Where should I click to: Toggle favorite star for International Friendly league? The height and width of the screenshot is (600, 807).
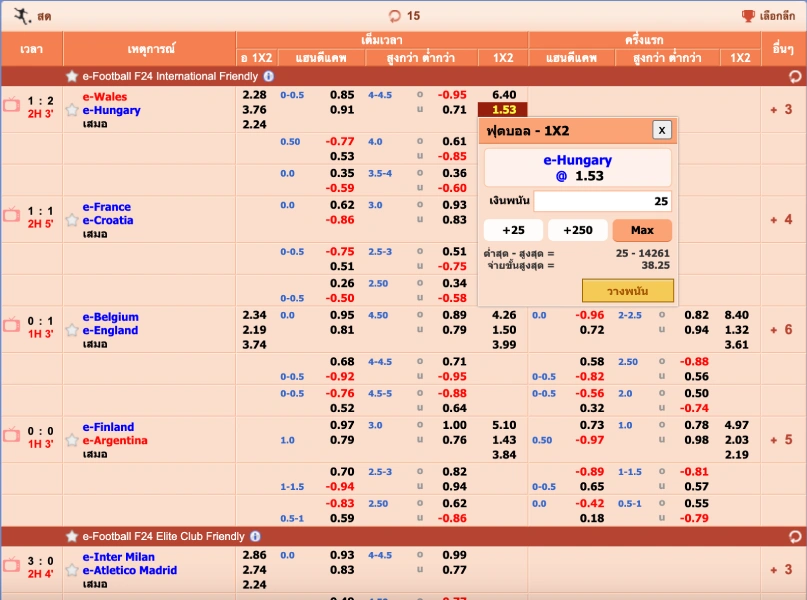click(71, 76)
